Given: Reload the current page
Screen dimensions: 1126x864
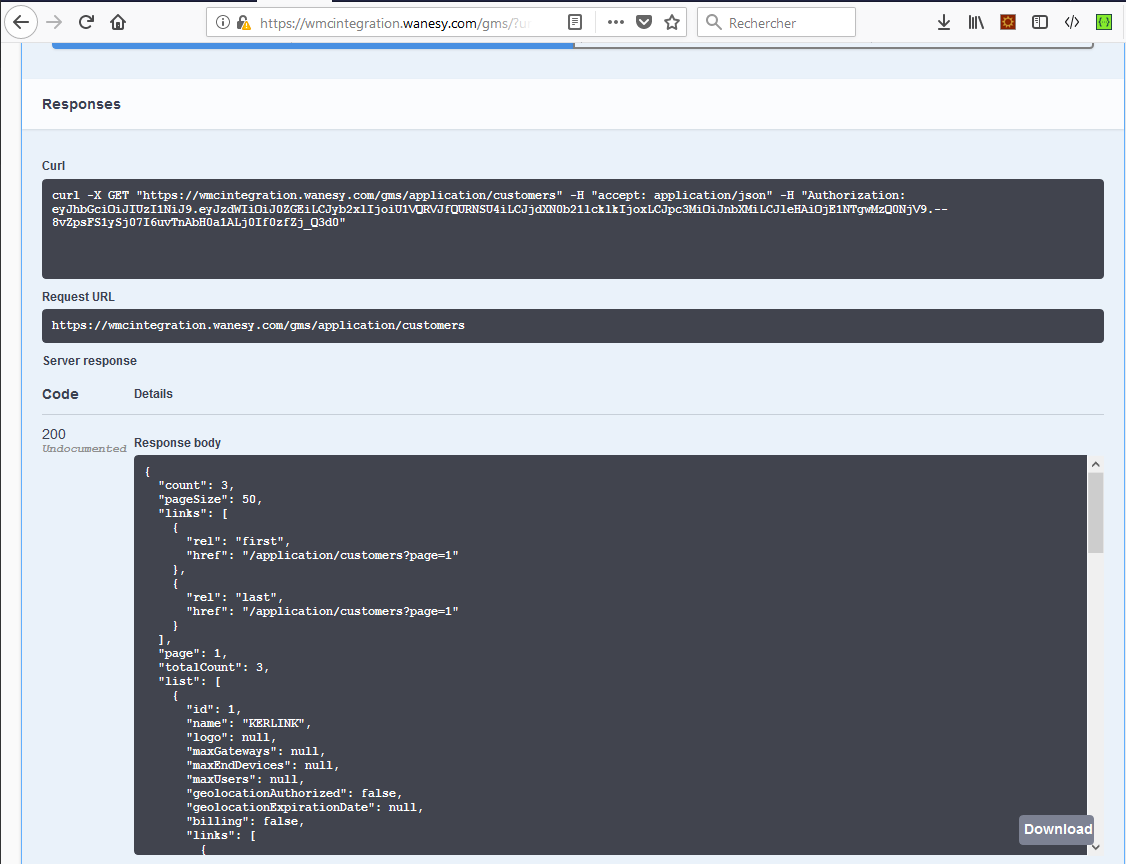Looking at the screenshot, I should pyautogui.click(x=86, y=22).
